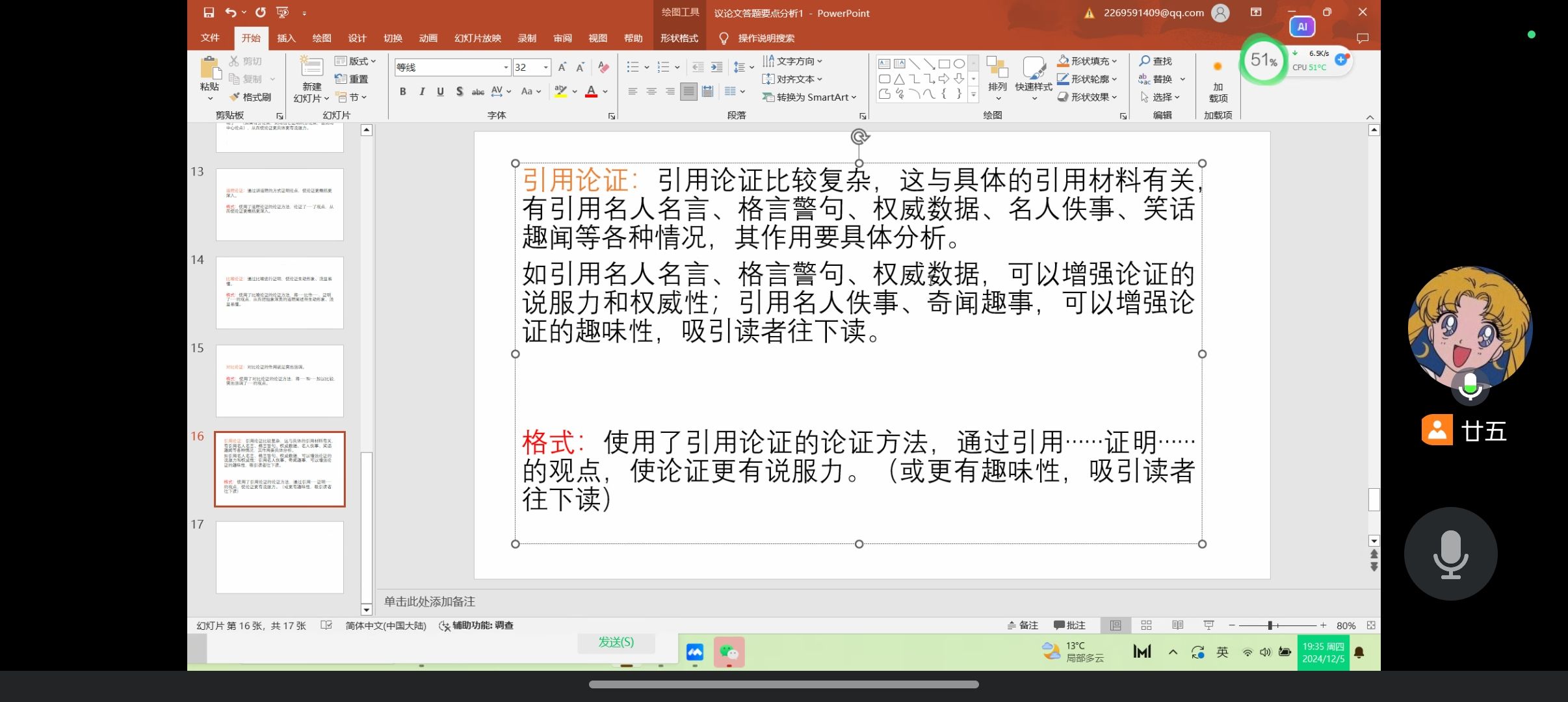Click the Save icon in title bar
The width and height of the screenshot is (1568, 702).
[x=209, y=12]
